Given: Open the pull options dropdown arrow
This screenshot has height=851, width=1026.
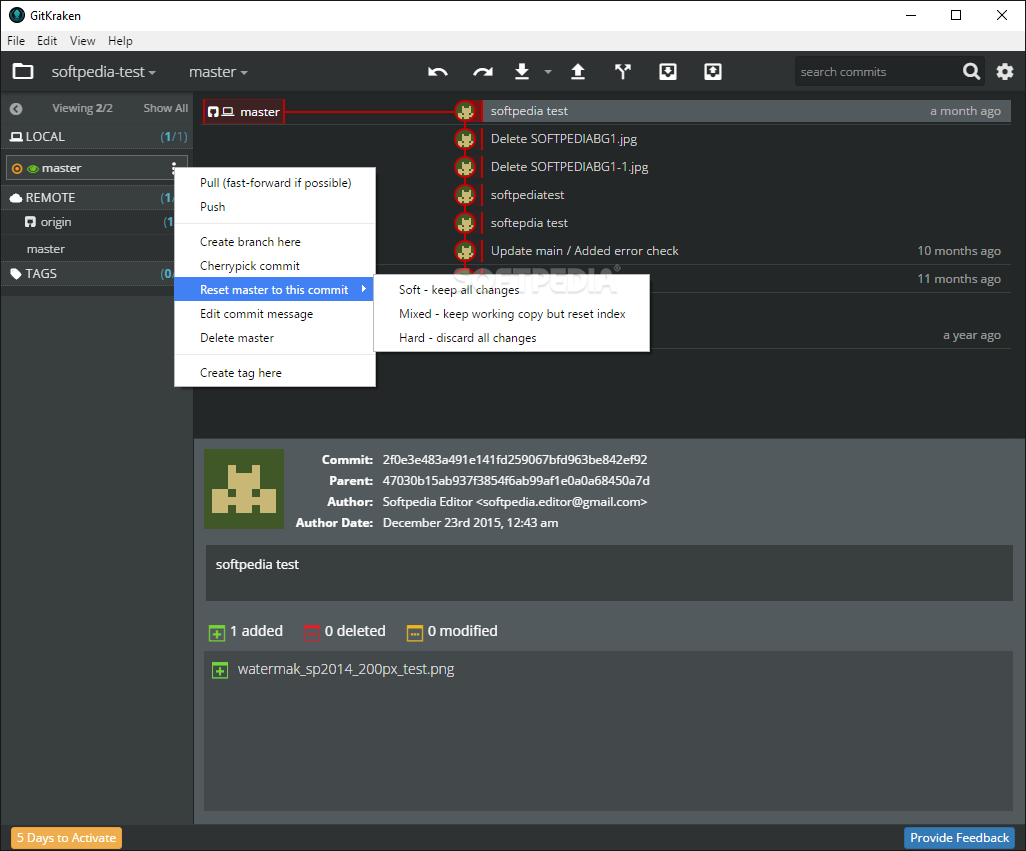Looking at the screenshot, I should click(548, 72).
